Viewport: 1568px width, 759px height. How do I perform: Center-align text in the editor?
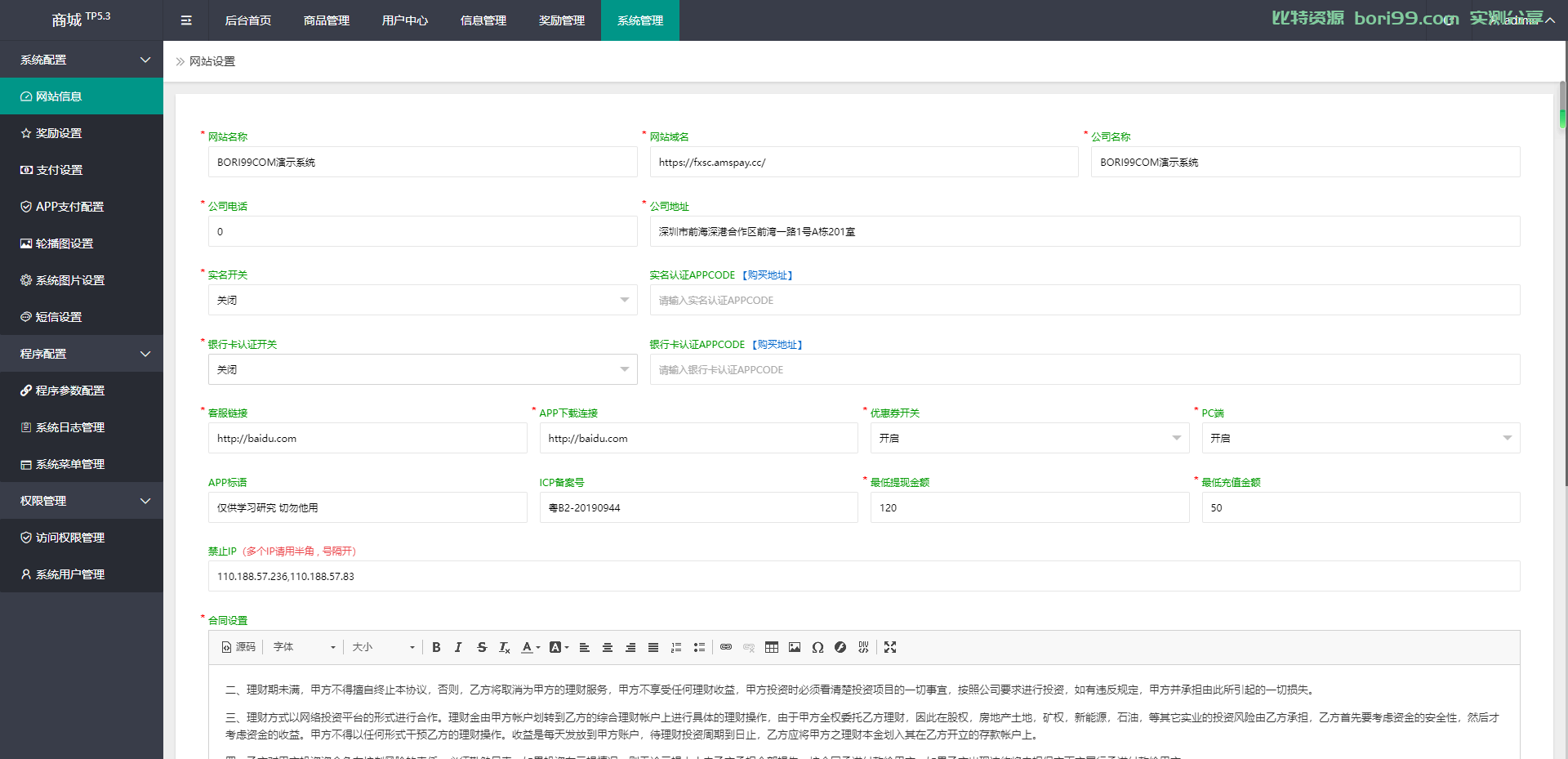pos(608,647)
